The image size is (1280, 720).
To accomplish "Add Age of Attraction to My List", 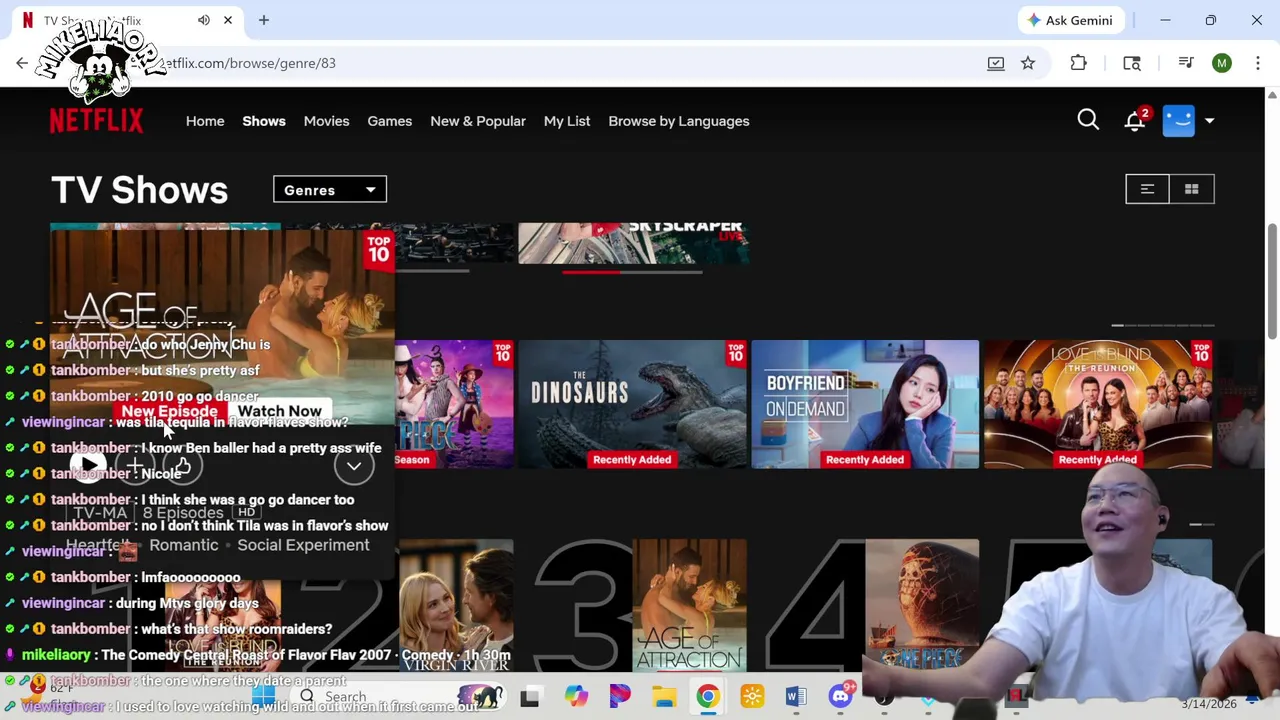I will coord(135,466).
